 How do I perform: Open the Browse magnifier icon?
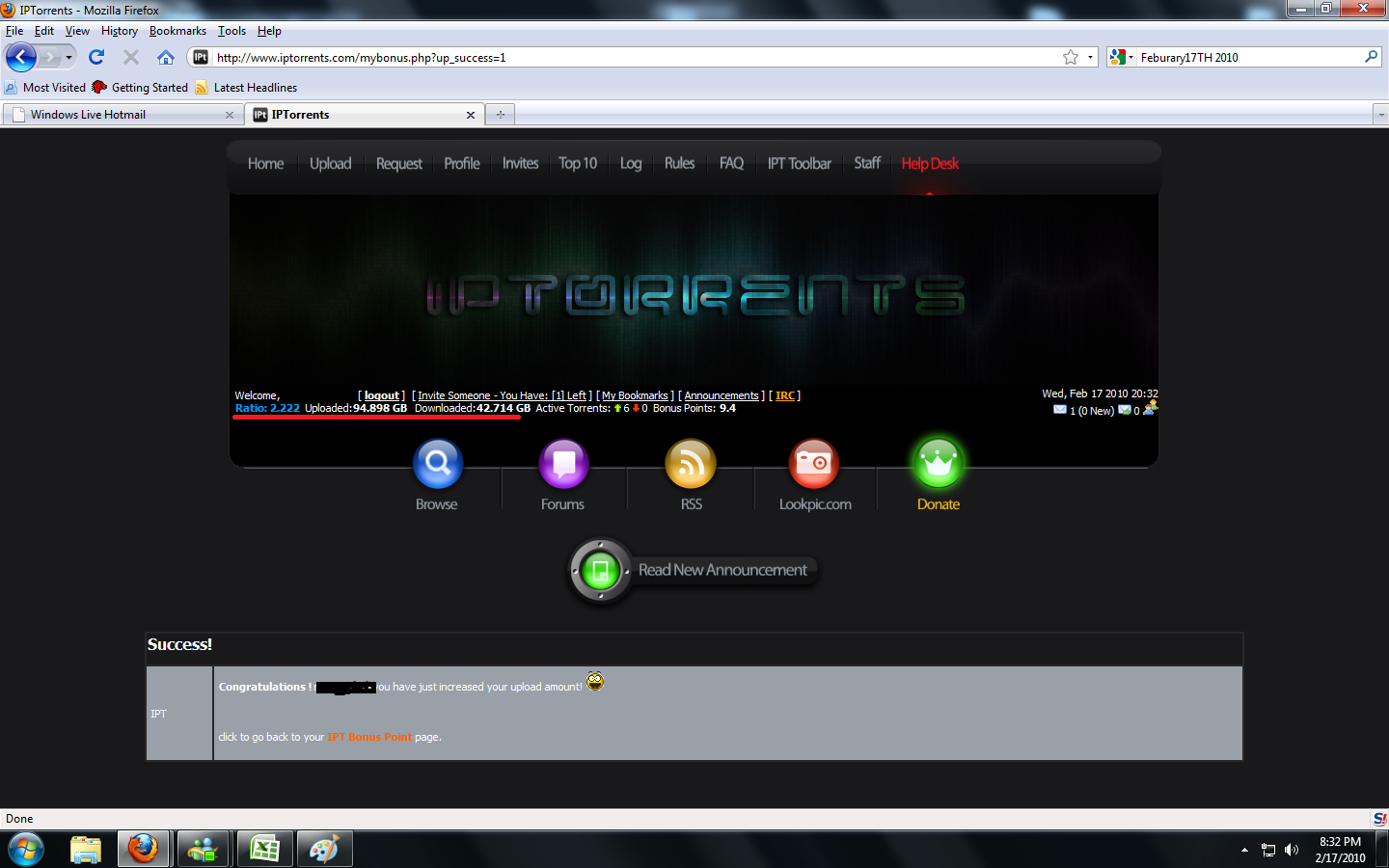point(438,464)
